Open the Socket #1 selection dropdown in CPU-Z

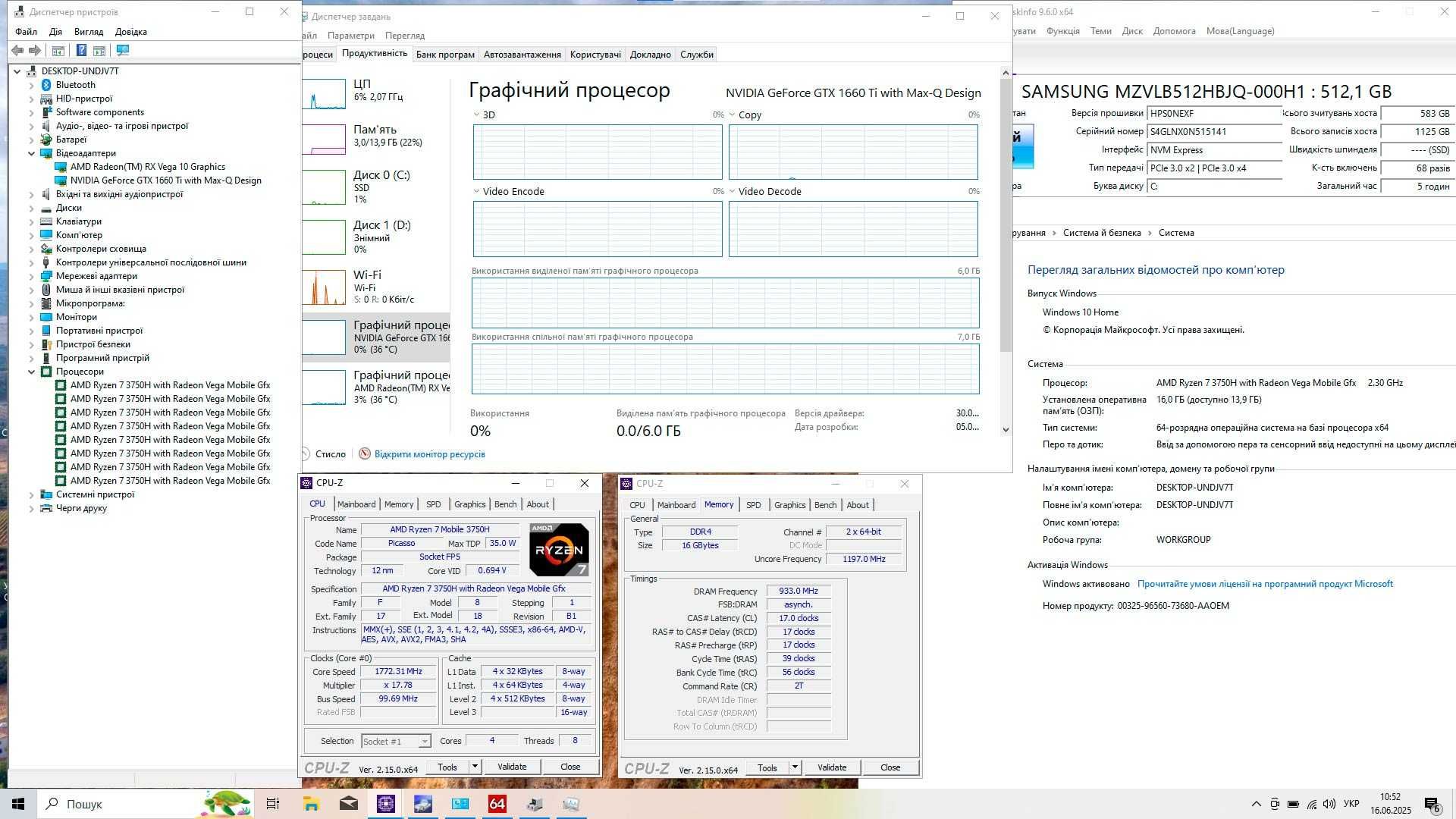(396, 742)
